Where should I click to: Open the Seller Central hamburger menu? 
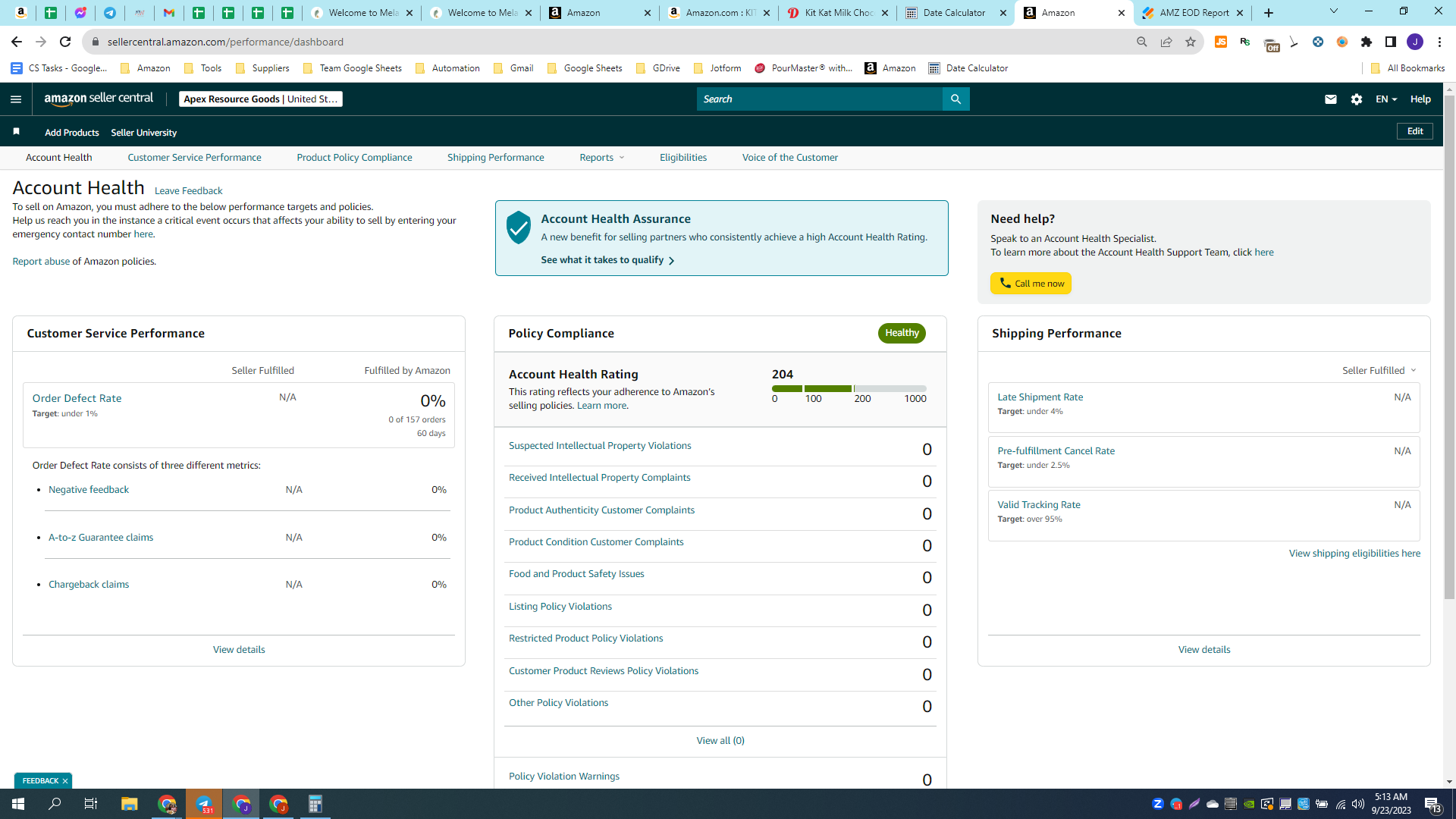click(16, 99)
